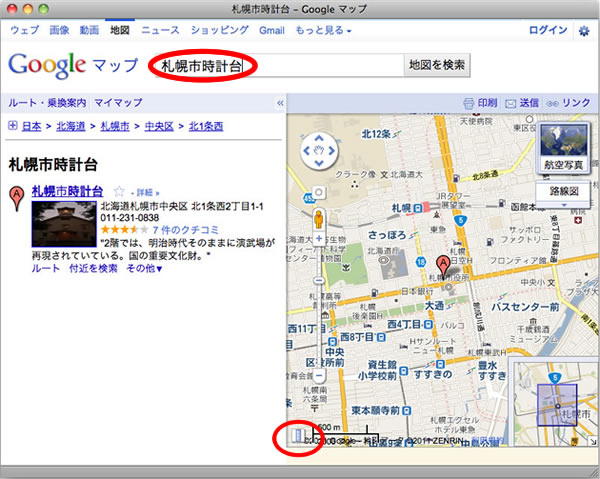
Task: Select the 地図 tab
Action: [x=120, y=30]
